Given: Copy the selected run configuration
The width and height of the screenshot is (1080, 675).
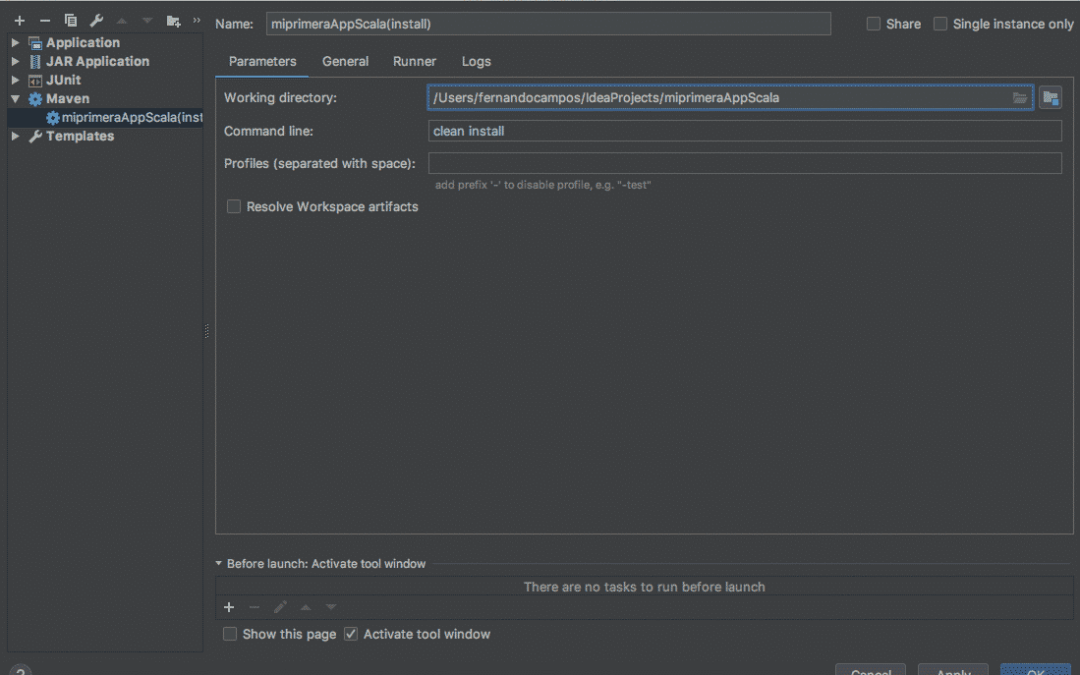Looking at the screenshot, I should [70, 21].
